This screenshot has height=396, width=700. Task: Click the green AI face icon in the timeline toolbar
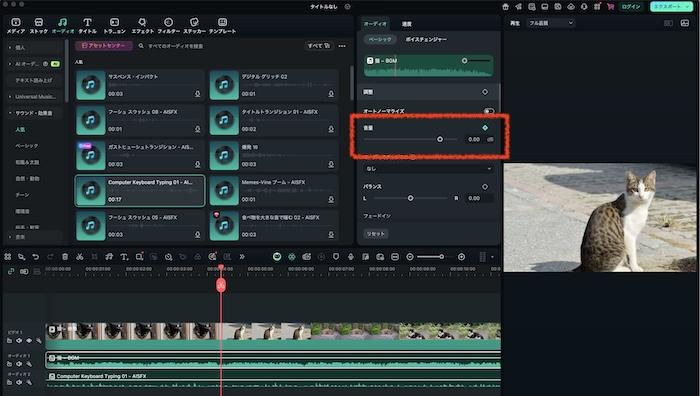(277, 257)
